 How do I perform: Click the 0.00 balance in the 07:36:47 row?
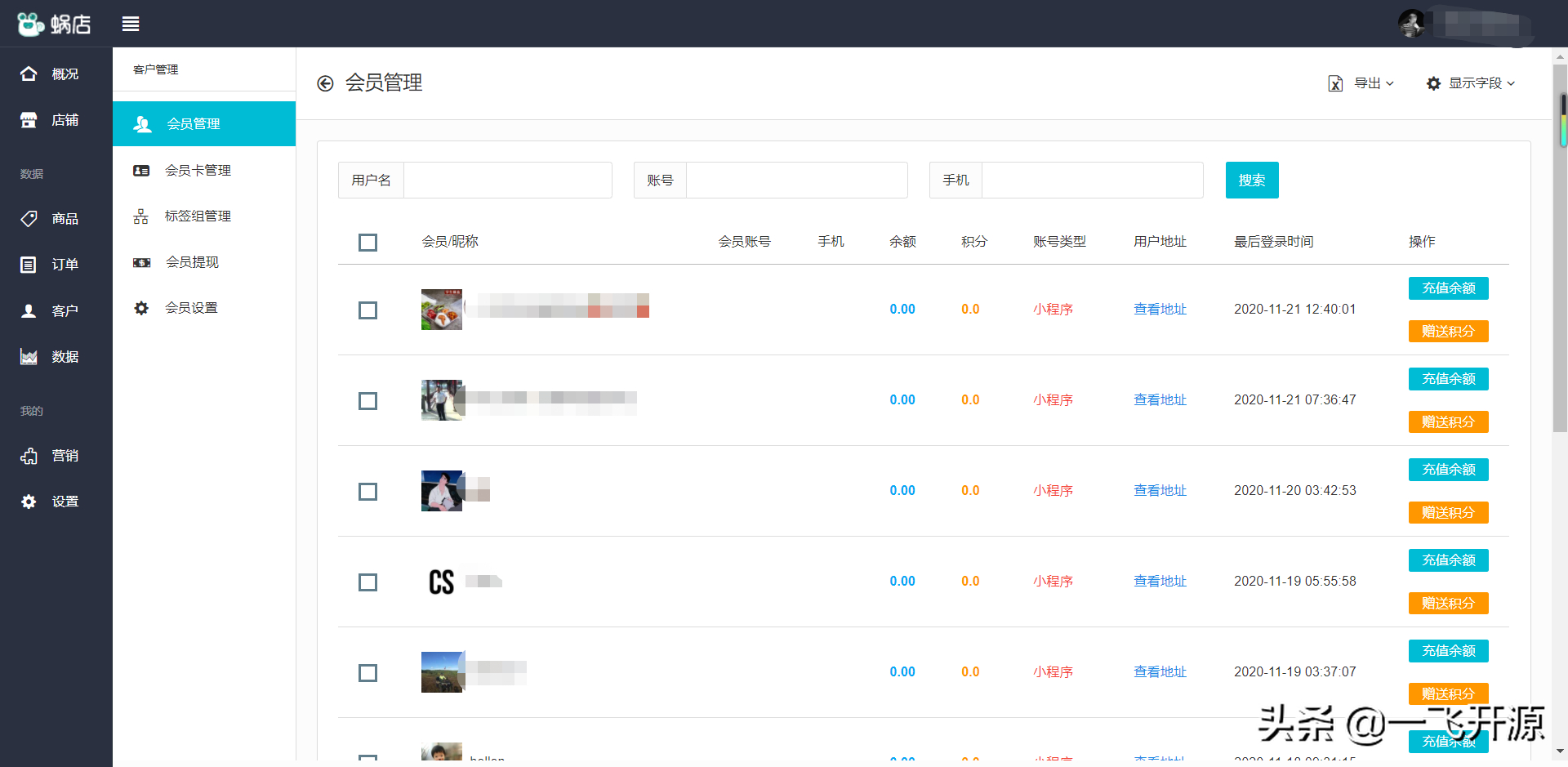coord(902,400)
